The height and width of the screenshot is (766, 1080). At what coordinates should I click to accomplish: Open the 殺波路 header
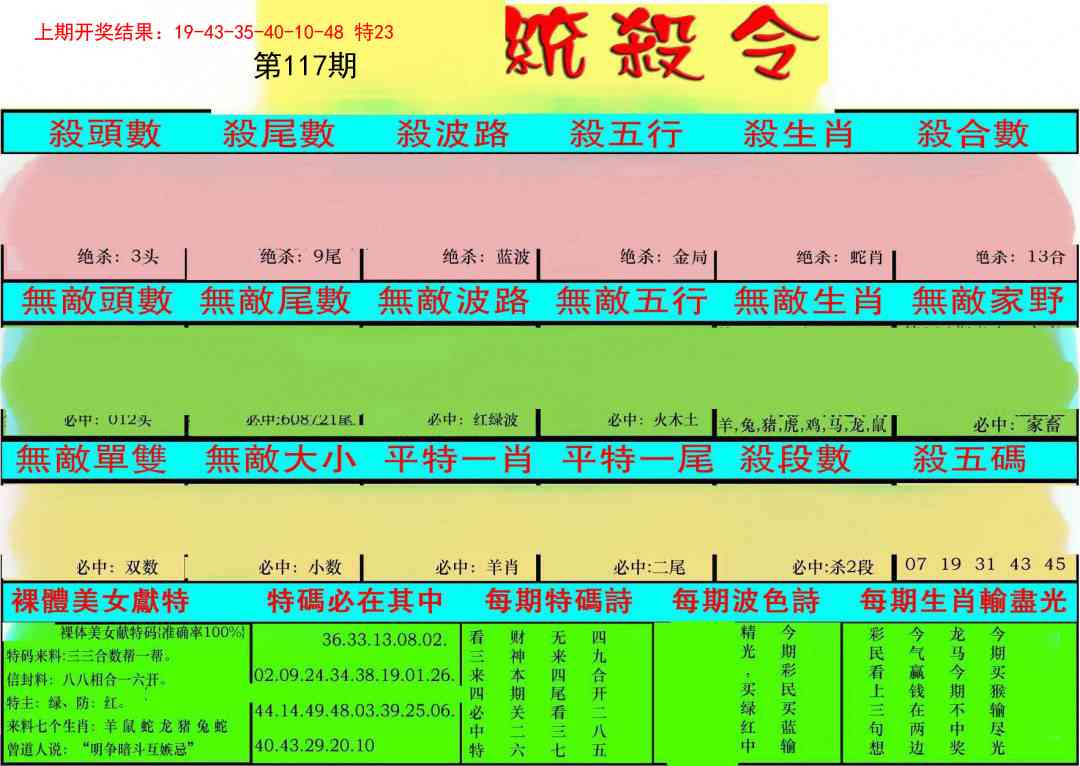tap(452, 133)
